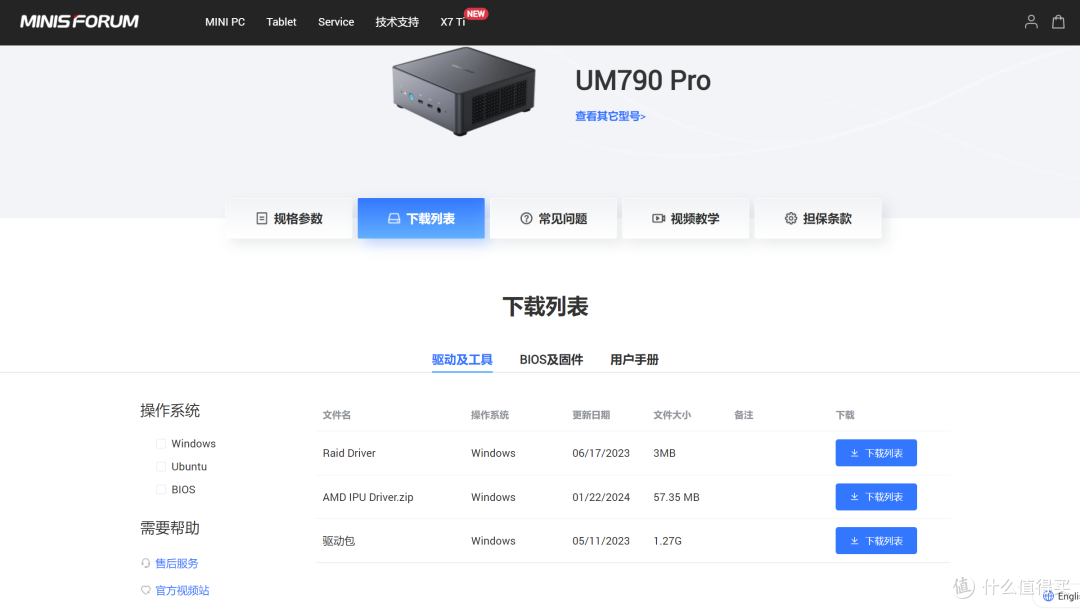Click the 文件大小 column header
1080x609 pixels.
coord(672,415)
